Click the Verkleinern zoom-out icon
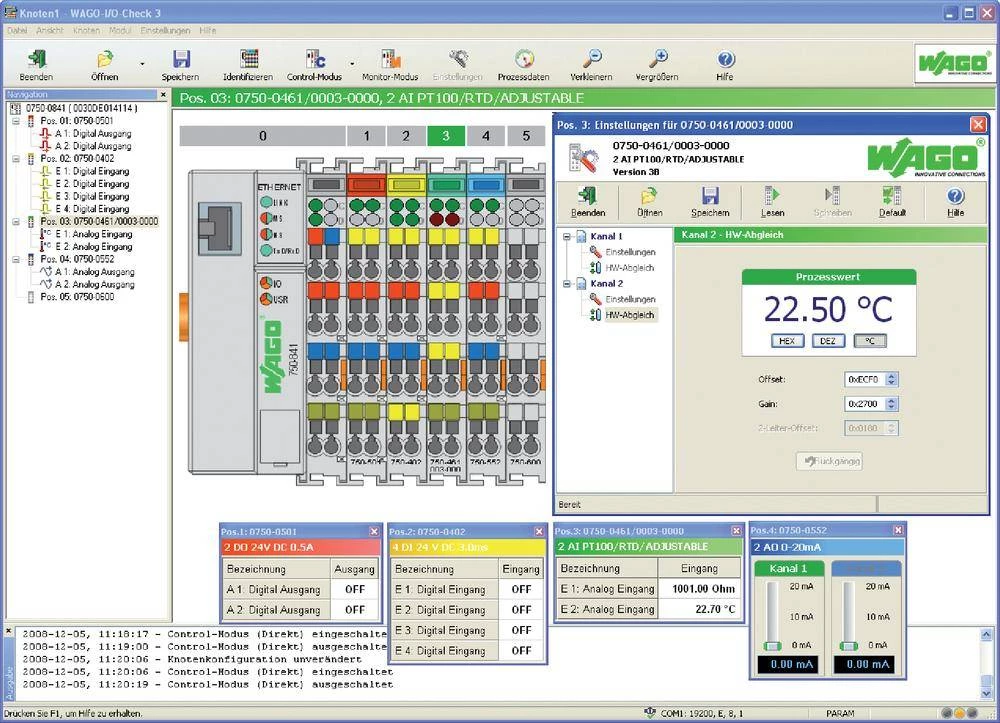This screenshot has height=723, width=1000. (594, 60)
